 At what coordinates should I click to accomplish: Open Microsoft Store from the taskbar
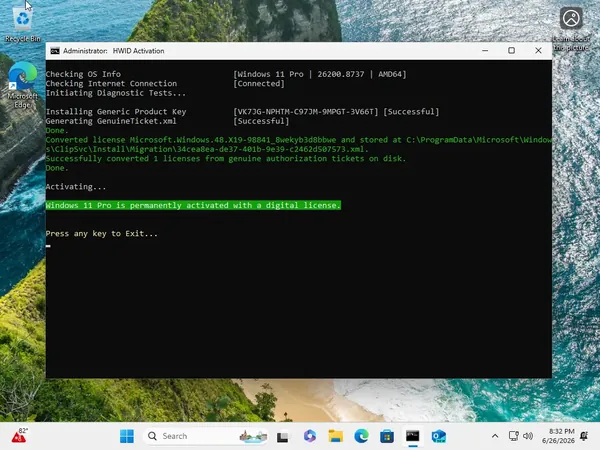(x=387, y=436)
